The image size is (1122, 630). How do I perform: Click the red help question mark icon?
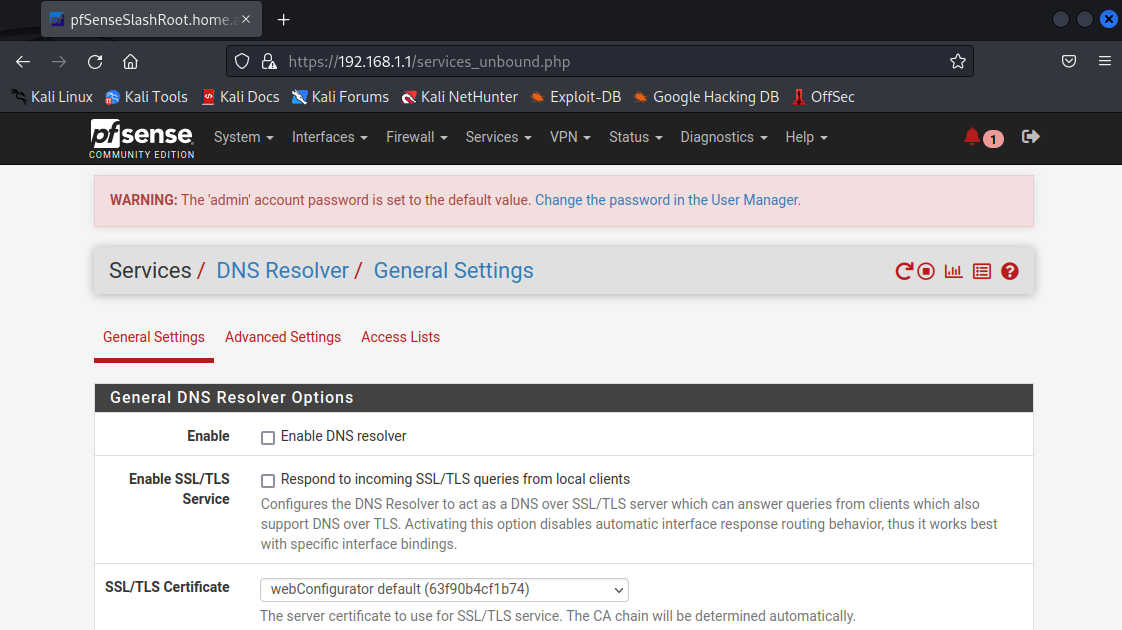coord(1010,271)
